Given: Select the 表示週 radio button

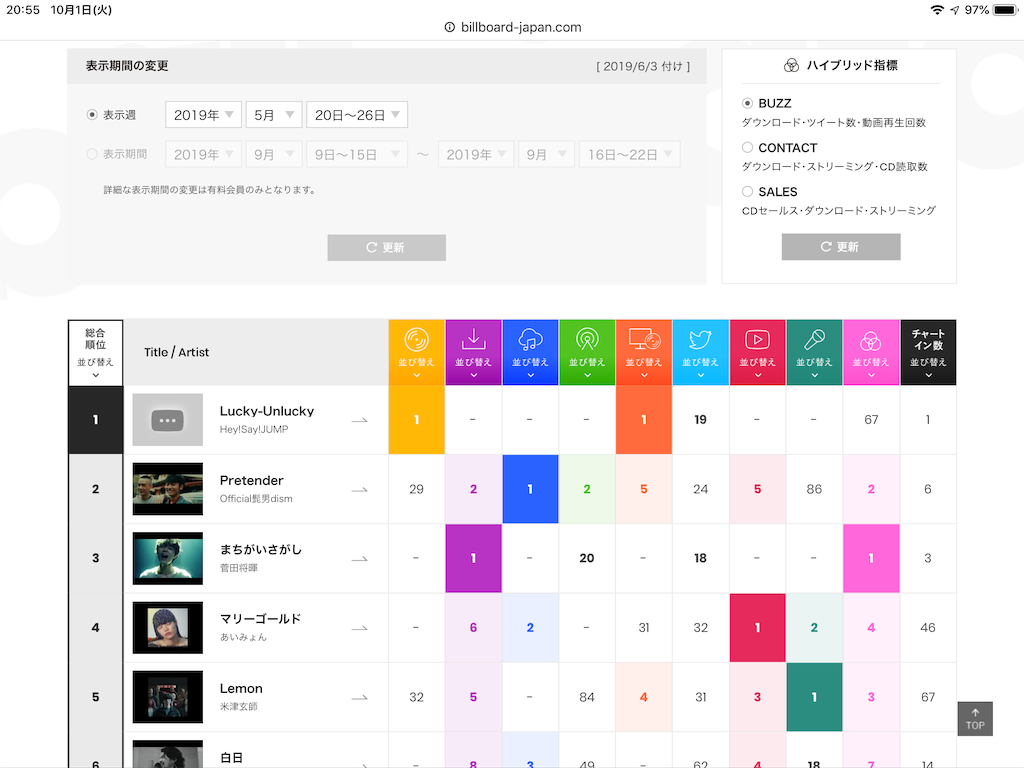Looking at the screenshot, I should pos(92,115).
